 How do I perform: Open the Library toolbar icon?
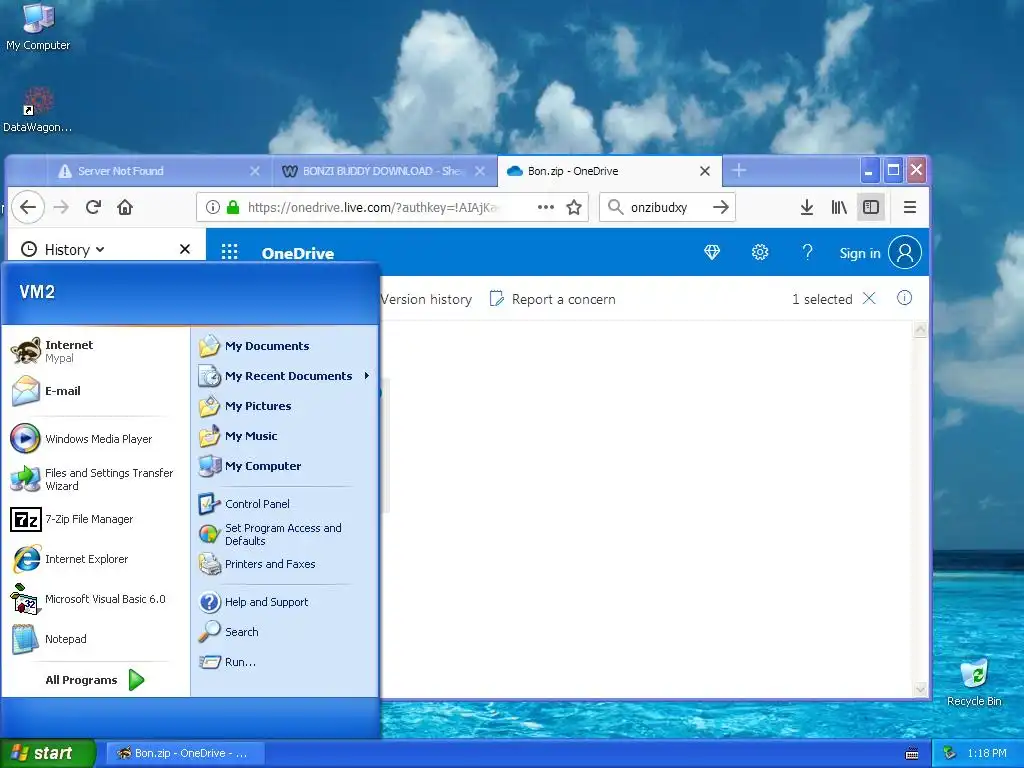pyautogui.click(x=839, y=207)
